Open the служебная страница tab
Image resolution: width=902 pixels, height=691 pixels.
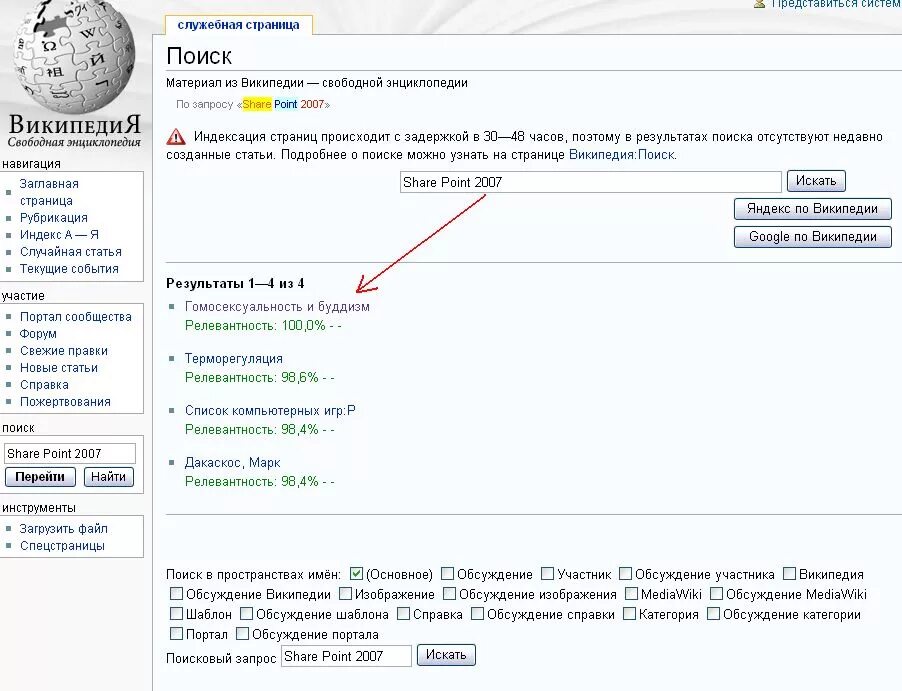238,25
